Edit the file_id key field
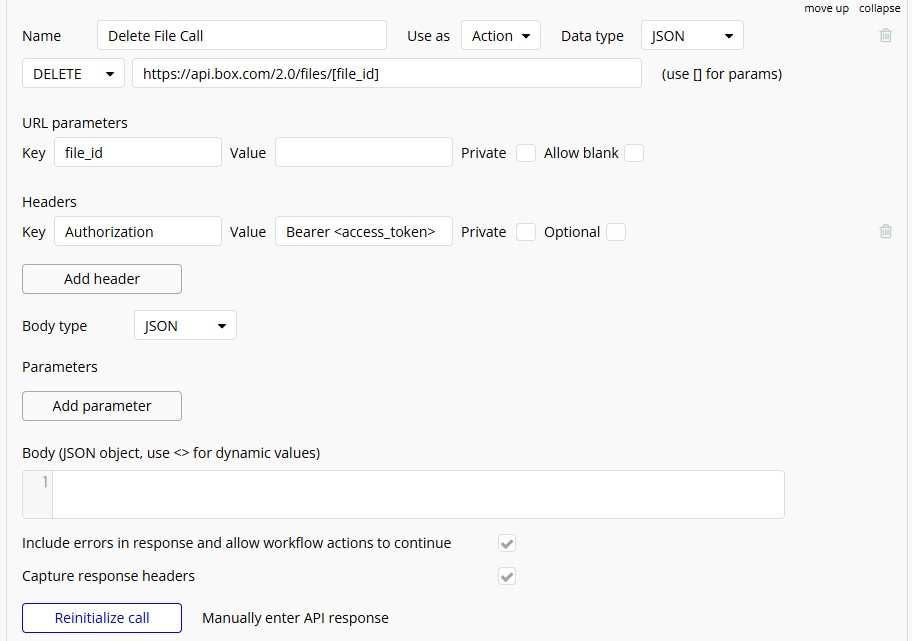Image resolution: width=912 pixels, height=641 pixels. 138,152
